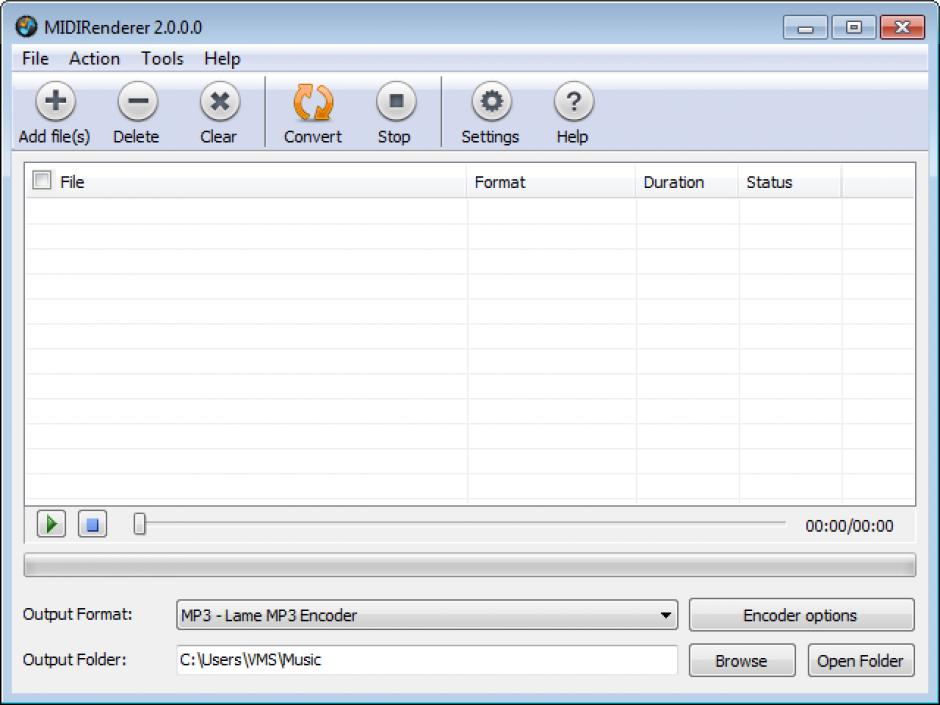Click the Encoder options button
The width and height of the screenshot is (940, 705).
pyautogui.click(x=801, y=616)
